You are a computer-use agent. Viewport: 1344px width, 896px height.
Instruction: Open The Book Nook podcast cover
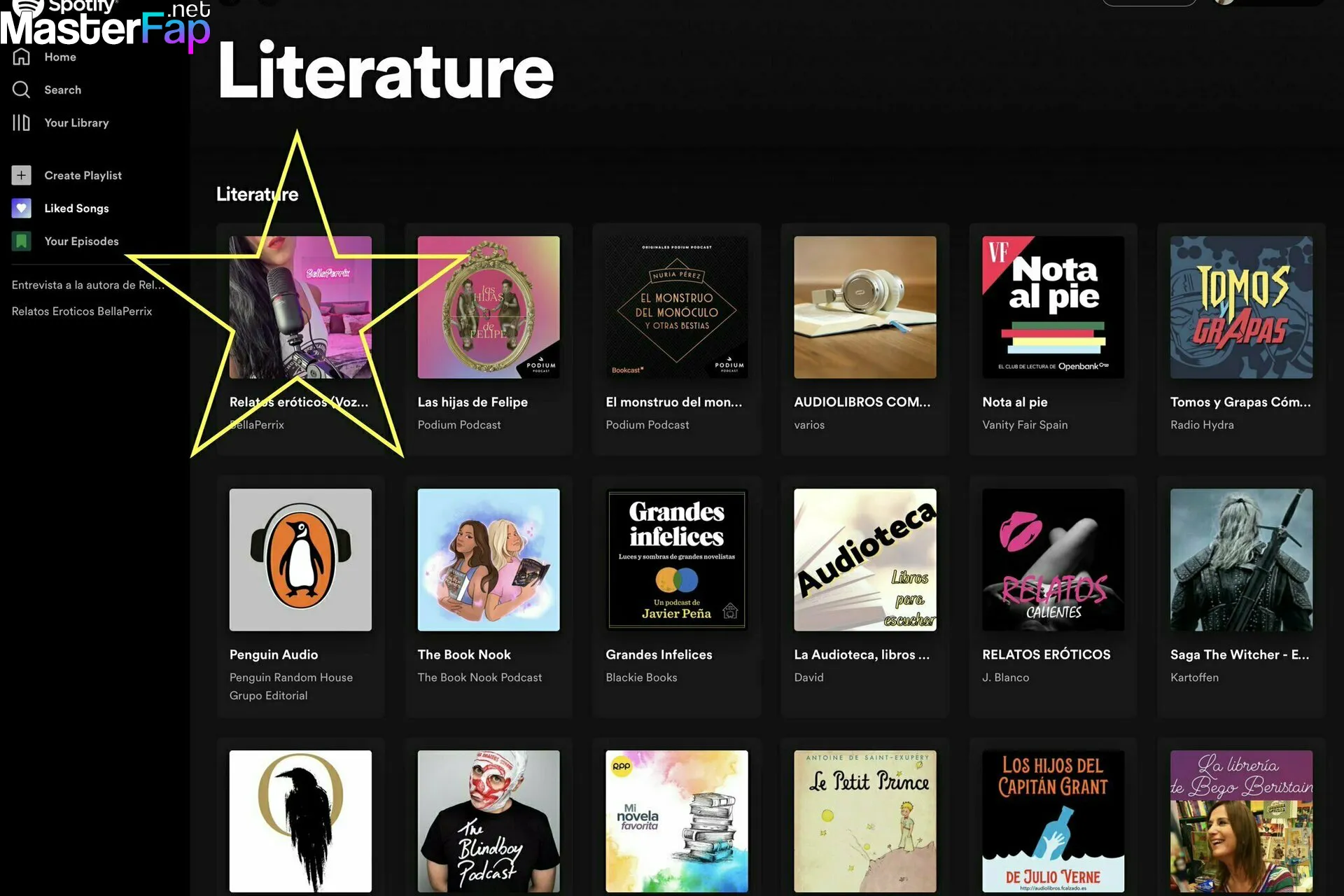point(489,559)
